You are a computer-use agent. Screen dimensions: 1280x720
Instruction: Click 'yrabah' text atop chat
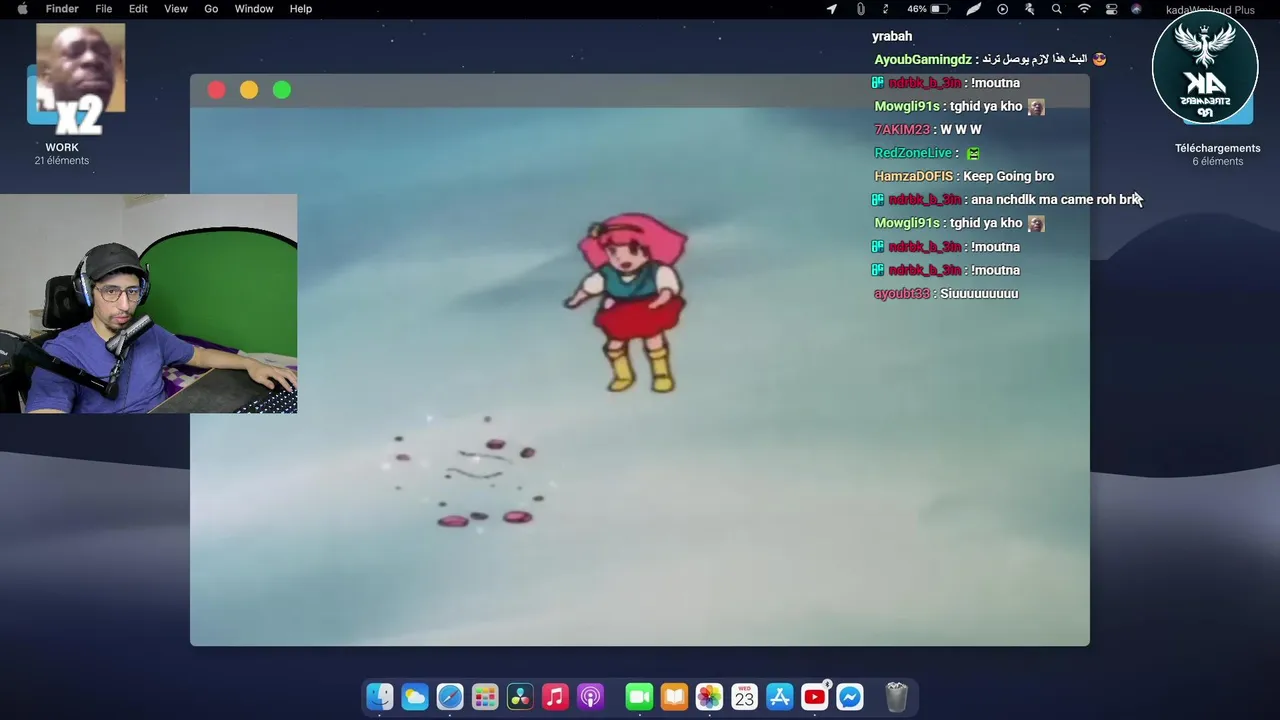tap(892, 36)
